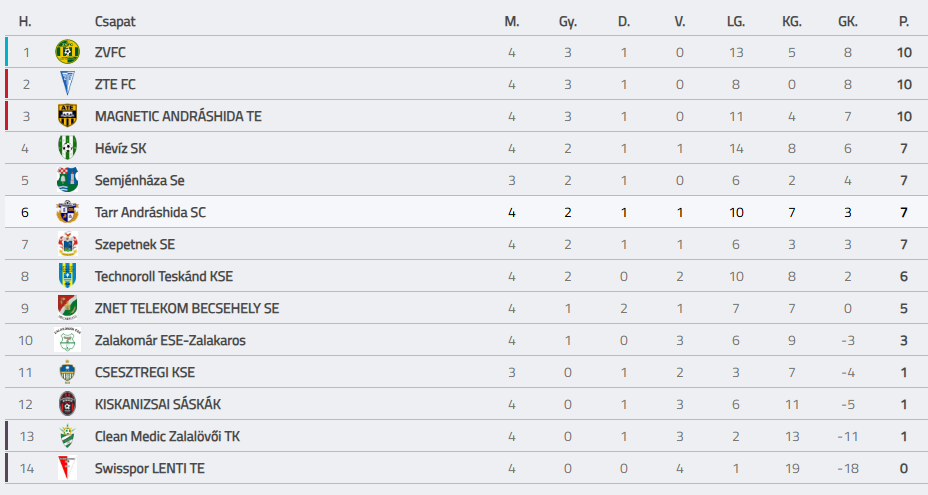Open the Technoroll Teskánd KSE badge
This screenshot has height=495, width=928.
click(67, 276)
